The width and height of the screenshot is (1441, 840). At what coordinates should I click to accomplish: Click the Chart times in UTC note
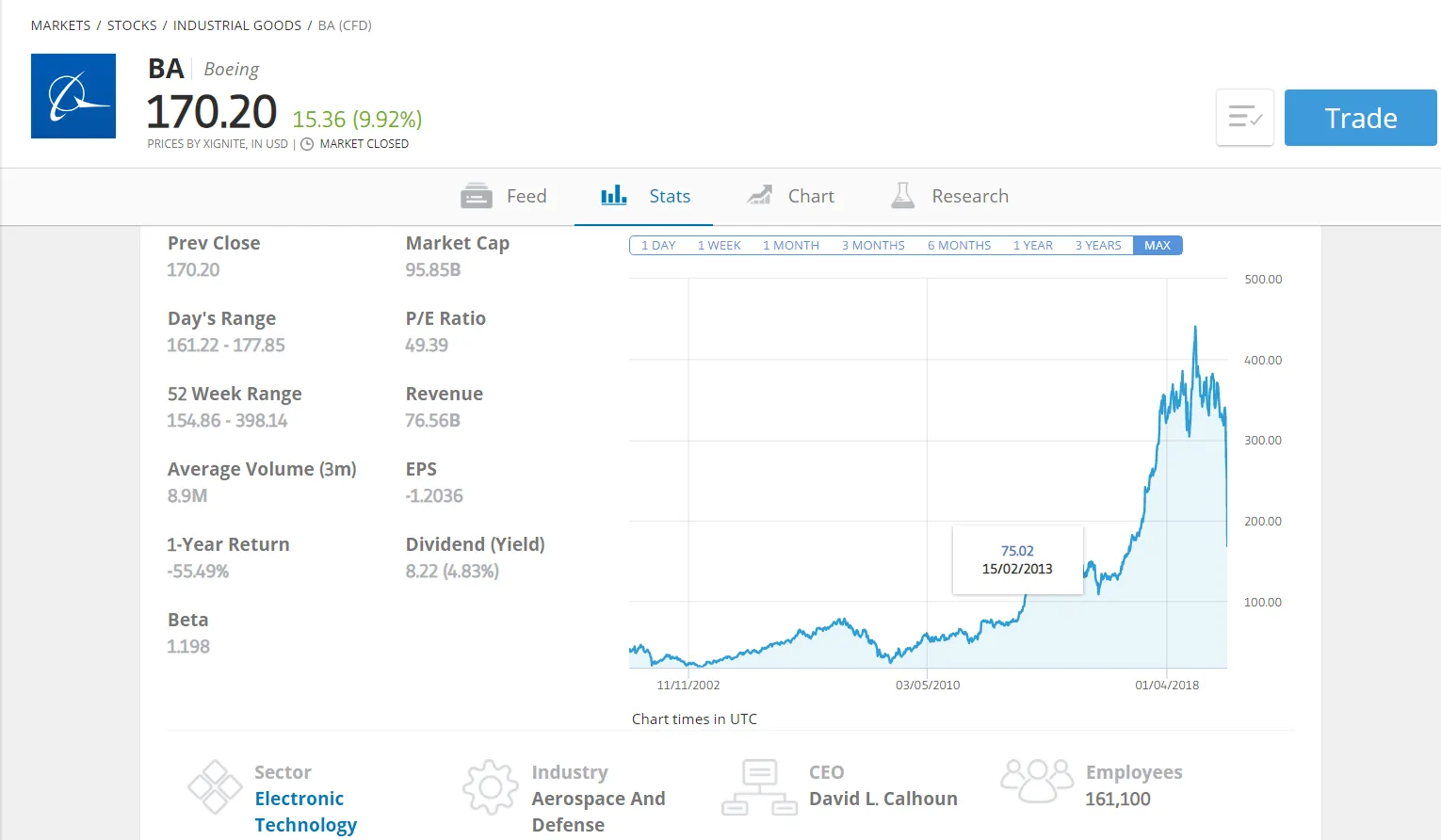694,719
